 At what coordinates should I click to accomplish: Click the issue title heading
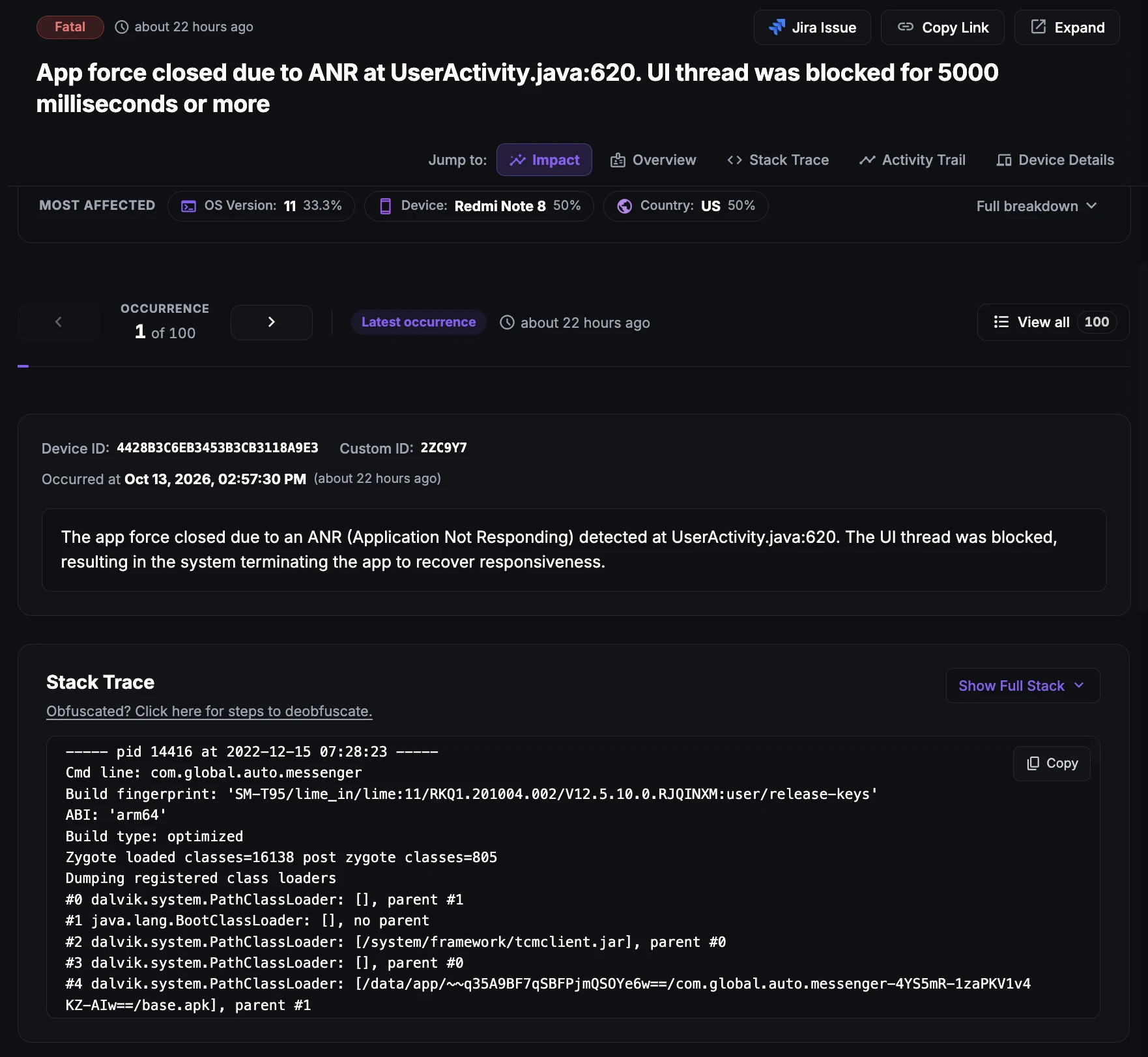517,88
